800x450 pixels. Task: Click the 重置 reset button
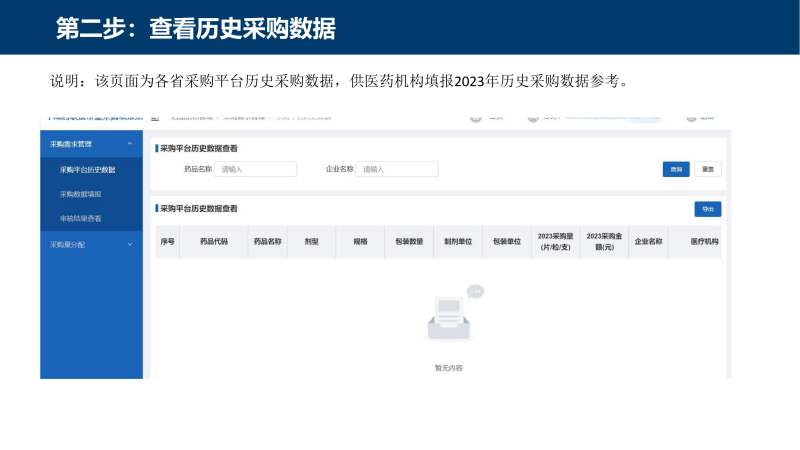click(x=708, y=169)
